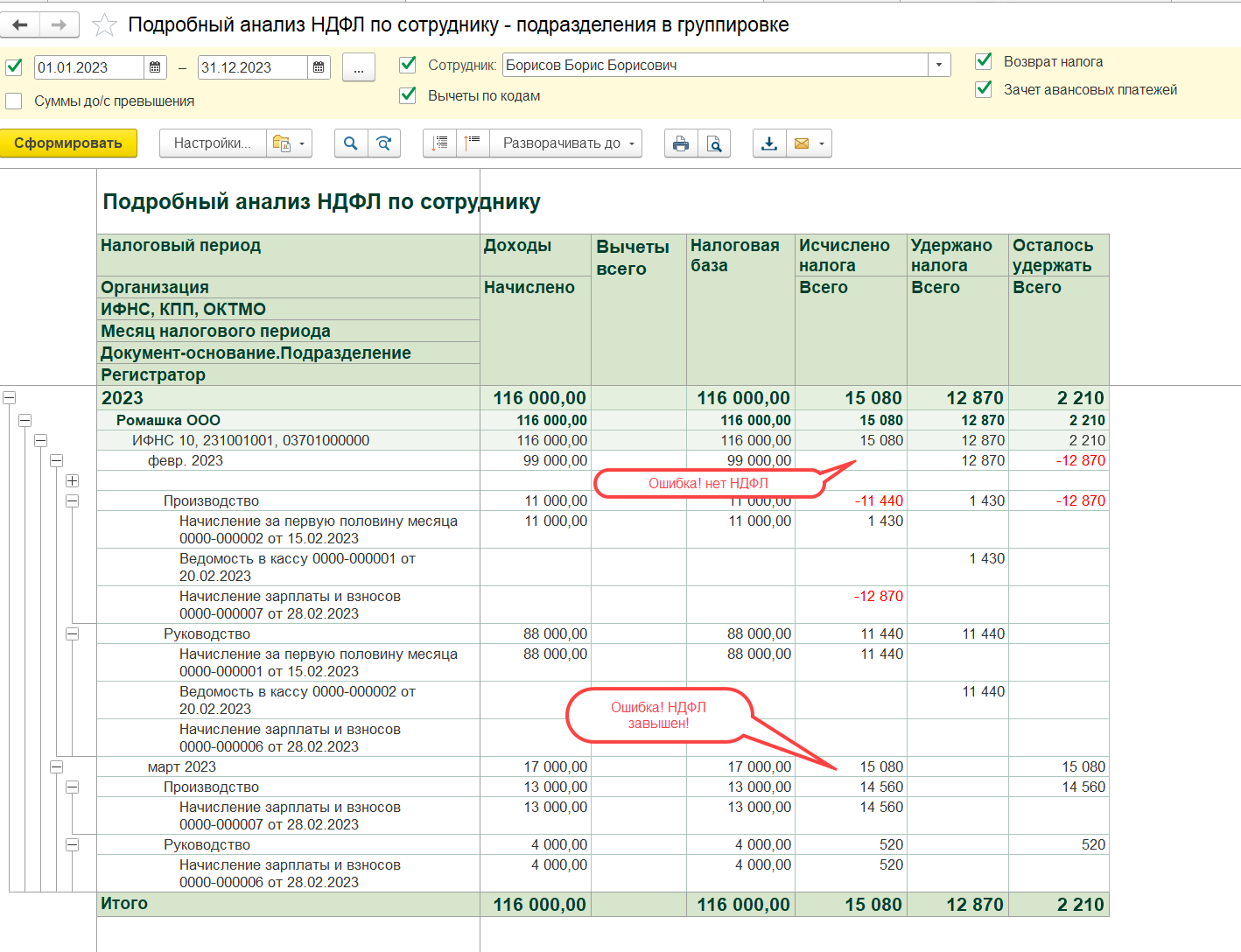Open calendar for end date 31.12.2023
This screenshot has height=952, width=1241.
[319, 67]
